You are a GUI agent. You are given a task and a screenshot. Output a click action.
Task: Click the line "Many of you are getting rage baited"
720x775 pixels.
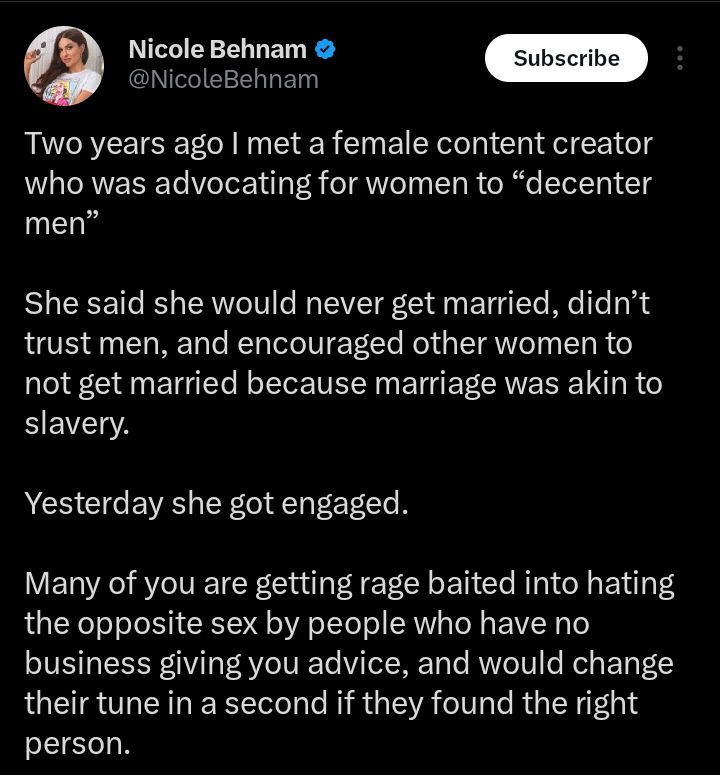coord(348,582)
